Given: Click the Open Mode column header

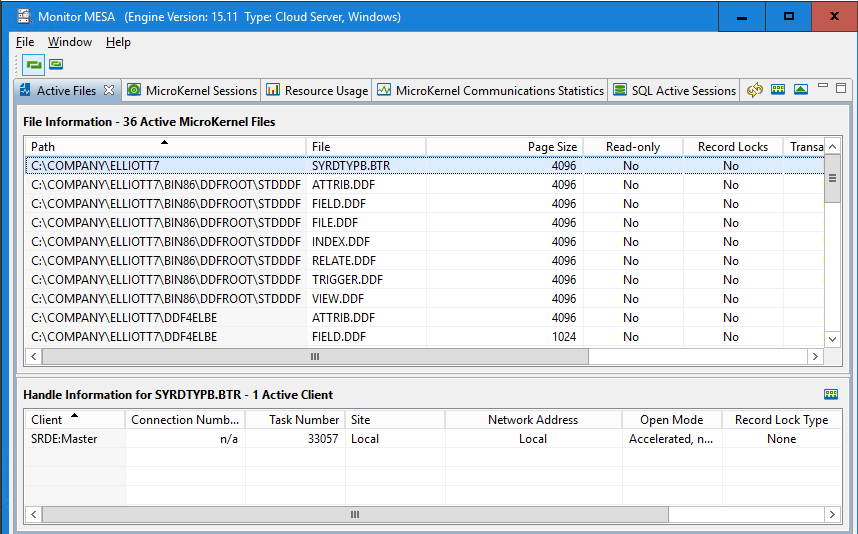Looking at the screenshot, I should tap(671, 420).
